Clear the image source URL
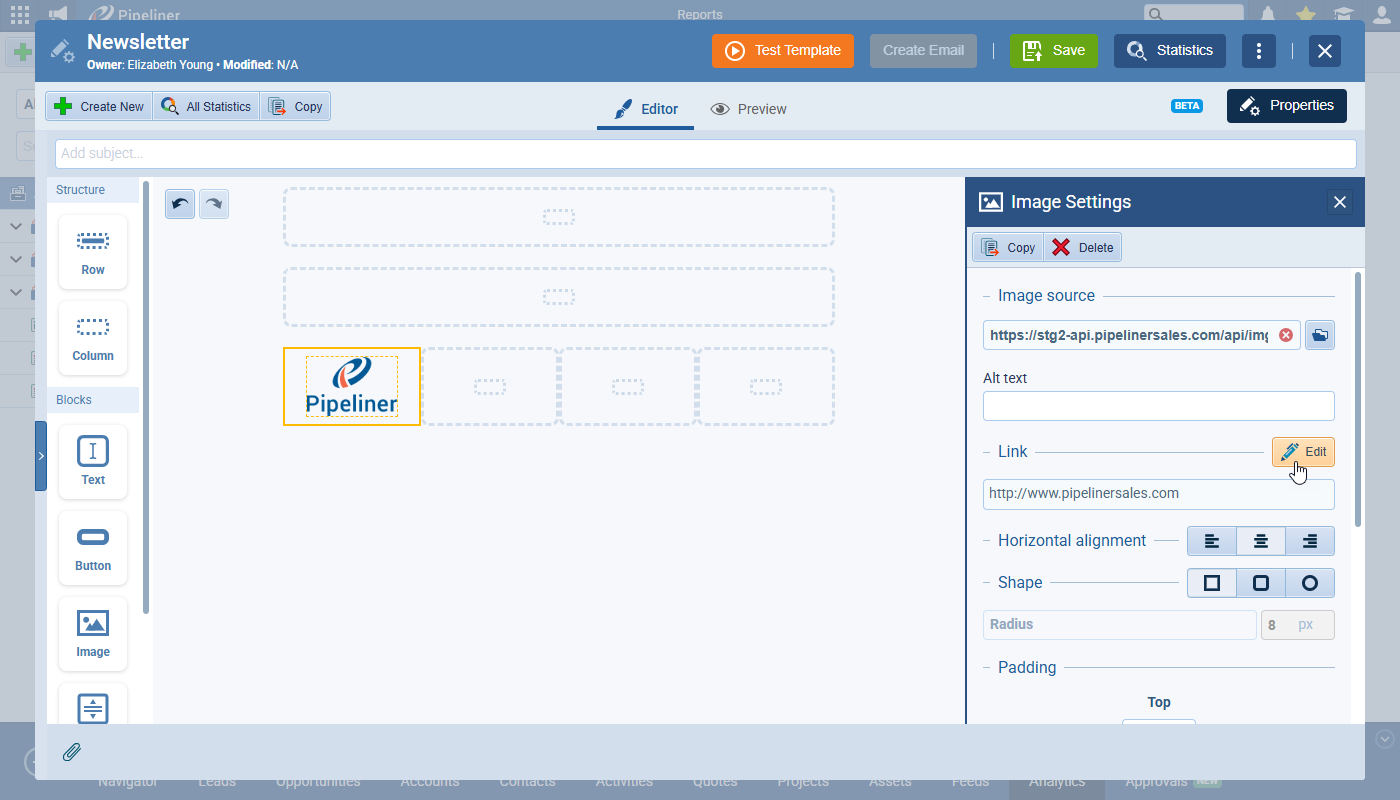This screenshot has height=800, width=1400. point(1286,336)
